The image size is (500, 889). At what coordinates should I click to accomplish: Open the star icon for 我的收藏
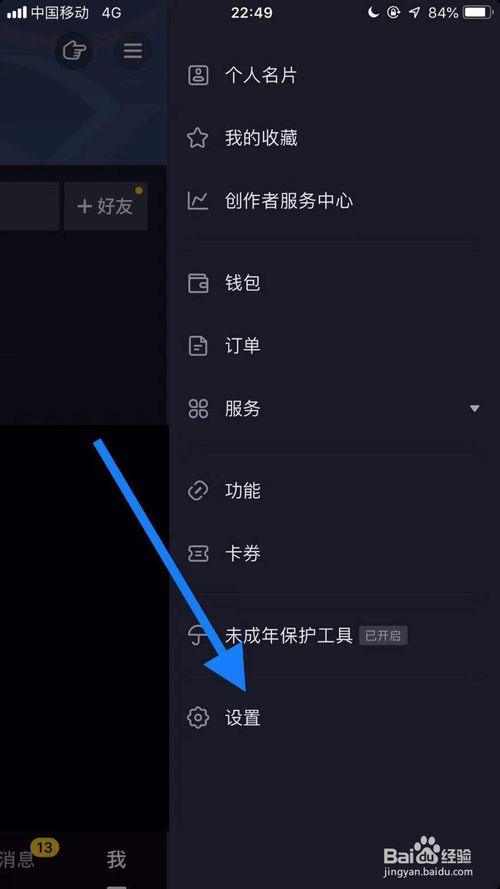198,138
